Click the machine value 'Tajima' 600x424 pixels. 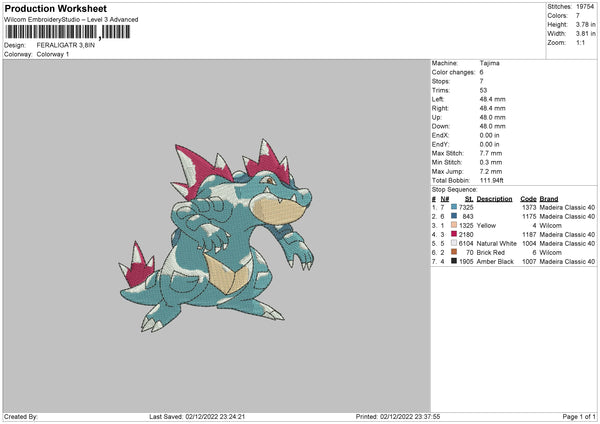pyautogui.click(x=489, y=63)
